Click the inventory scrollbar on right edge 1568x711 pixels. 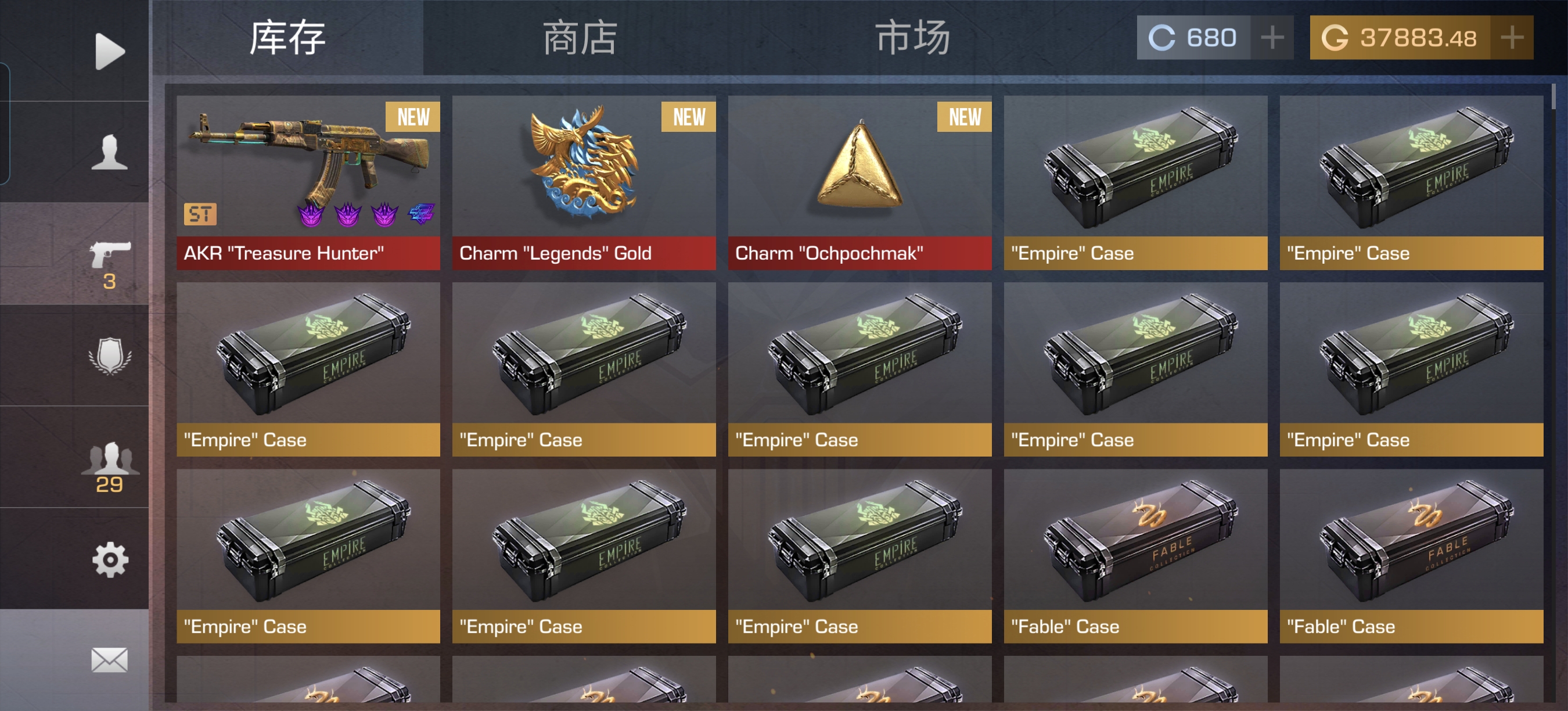(x=1553, y=97)
